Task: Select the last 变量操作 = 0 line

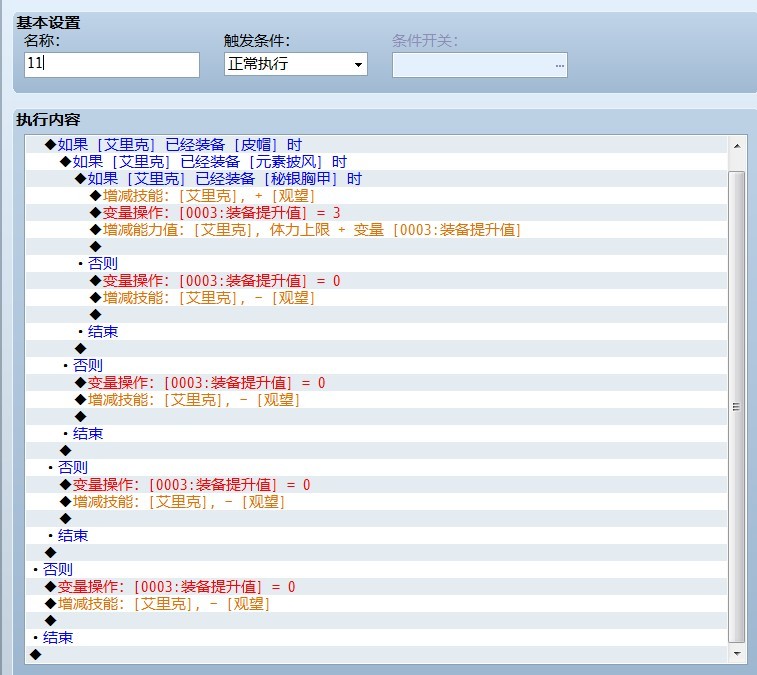Action: point(376,587)
